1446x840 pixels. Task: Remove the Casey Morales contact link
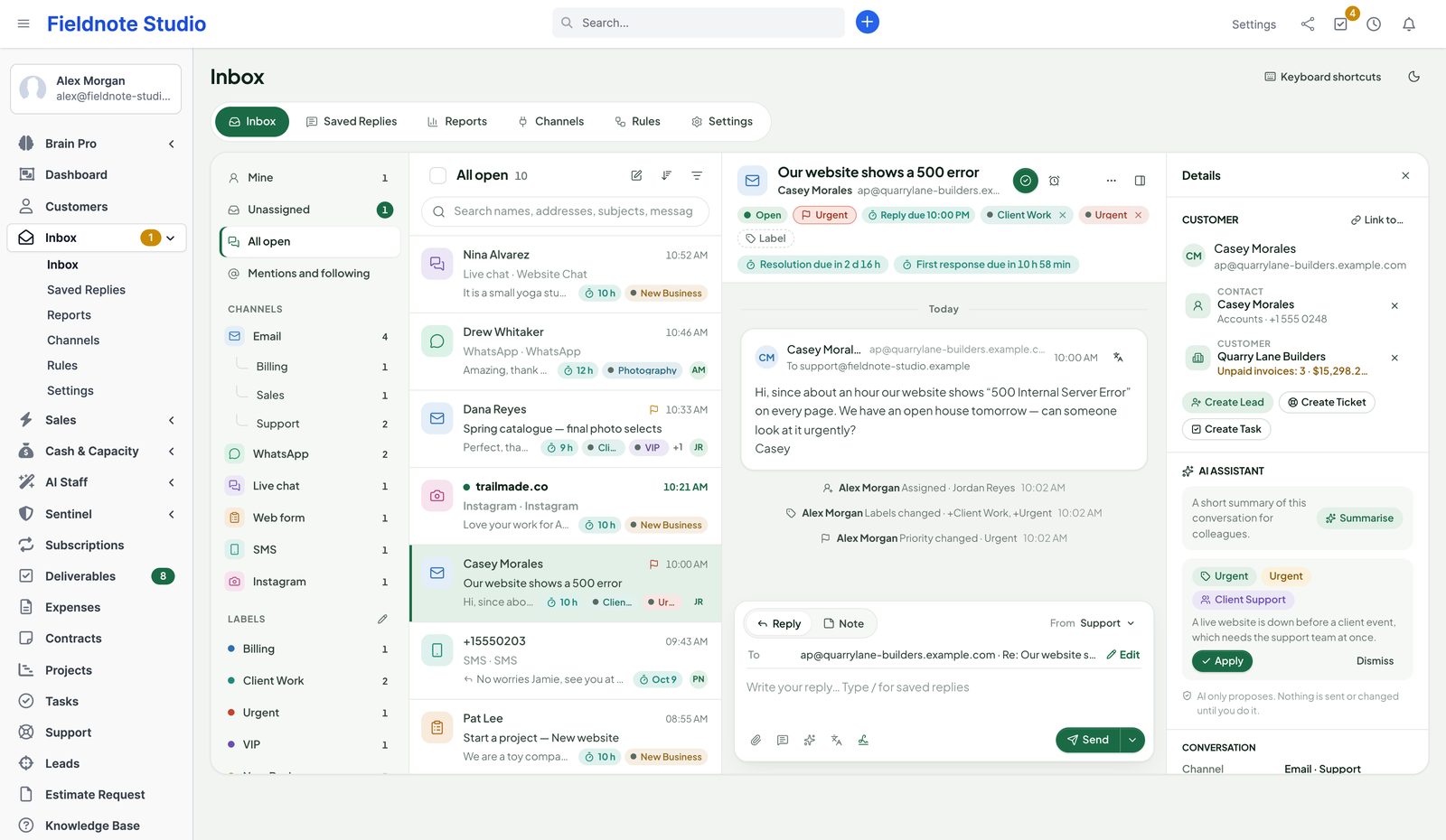1394,305
